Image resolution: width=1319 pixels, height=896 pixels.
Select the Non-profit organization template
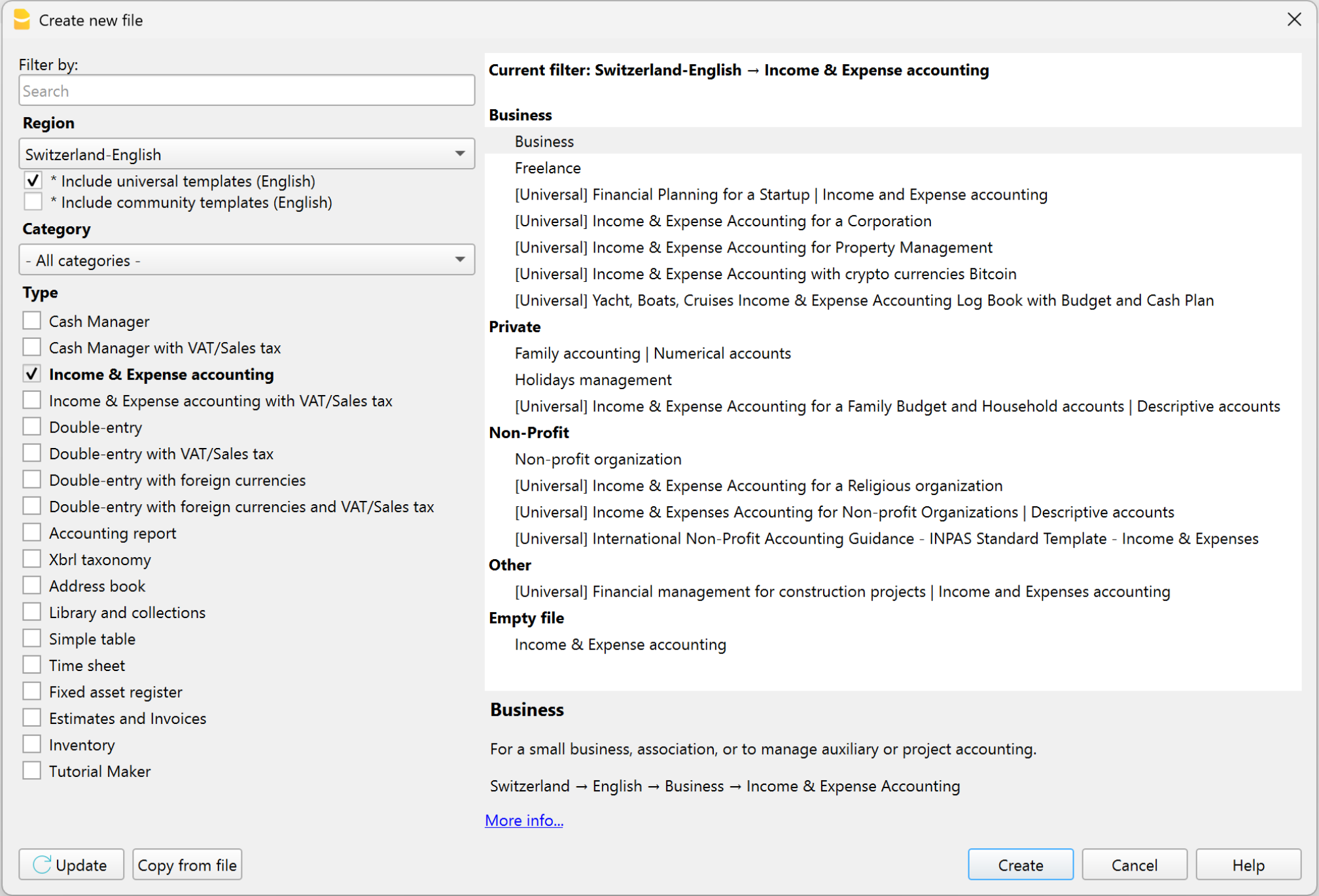[x=597, y=459]
